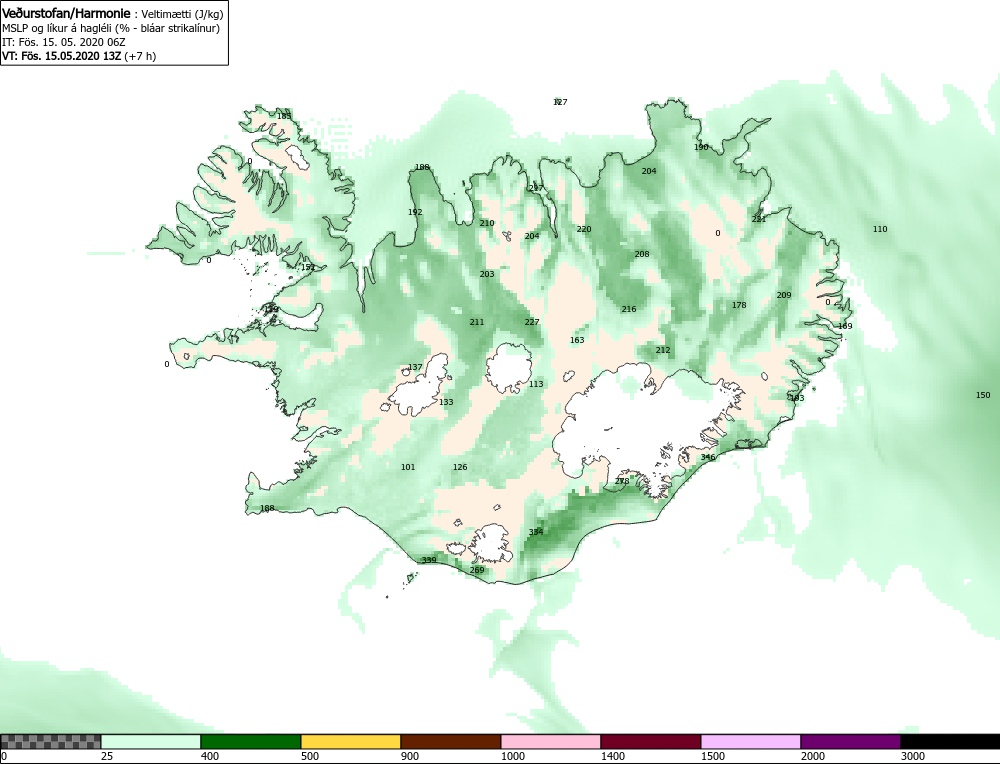Click the map value '203'
Image resolution: width=1000 pixels, height=764 pixels.
(x=487, y=274)
